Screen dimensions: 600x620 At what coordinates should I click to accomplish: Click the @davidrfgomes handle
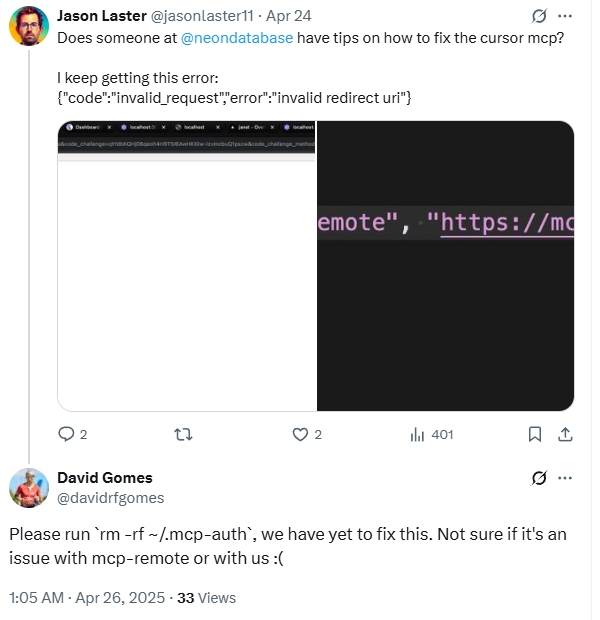(111, 498)
